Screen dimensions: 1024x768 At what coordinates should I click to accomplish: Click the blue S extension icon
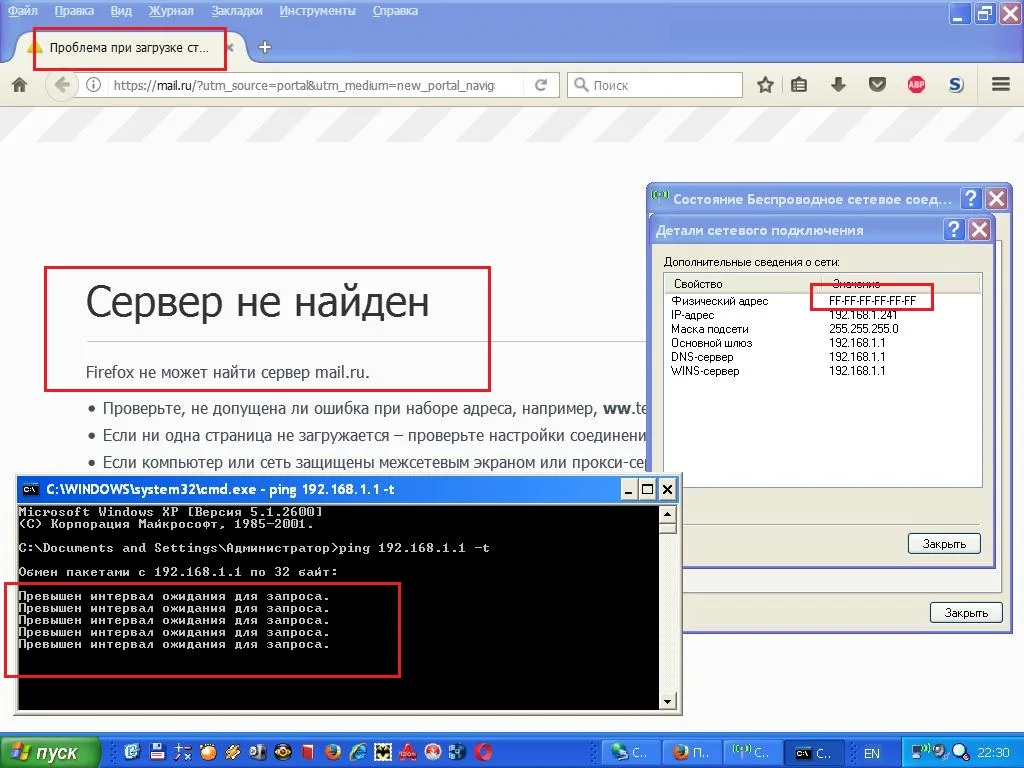(x=955, y=85)
